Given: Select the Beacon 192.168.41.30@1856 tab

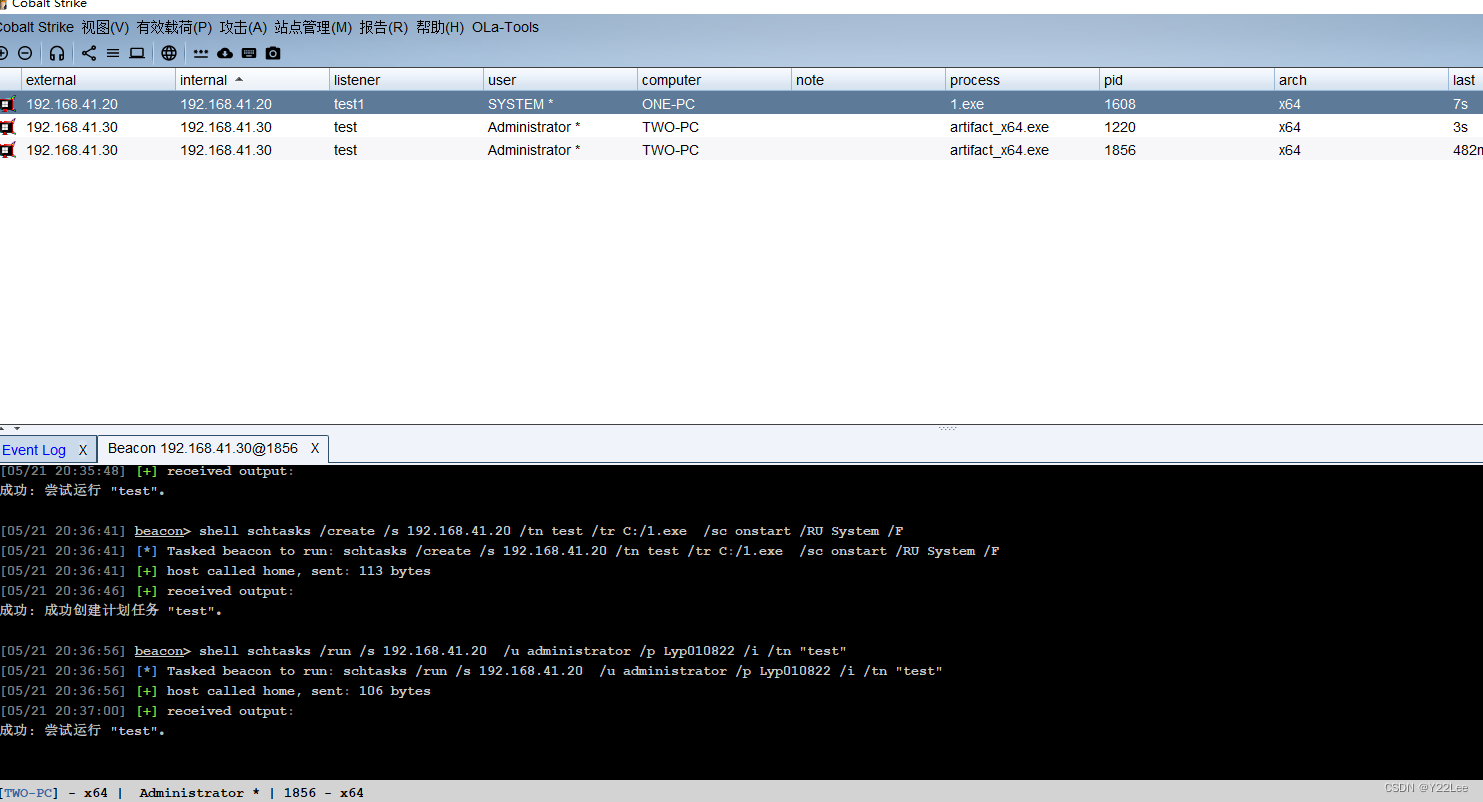Looking at the screenshot, I should click(x=203, y=448).
